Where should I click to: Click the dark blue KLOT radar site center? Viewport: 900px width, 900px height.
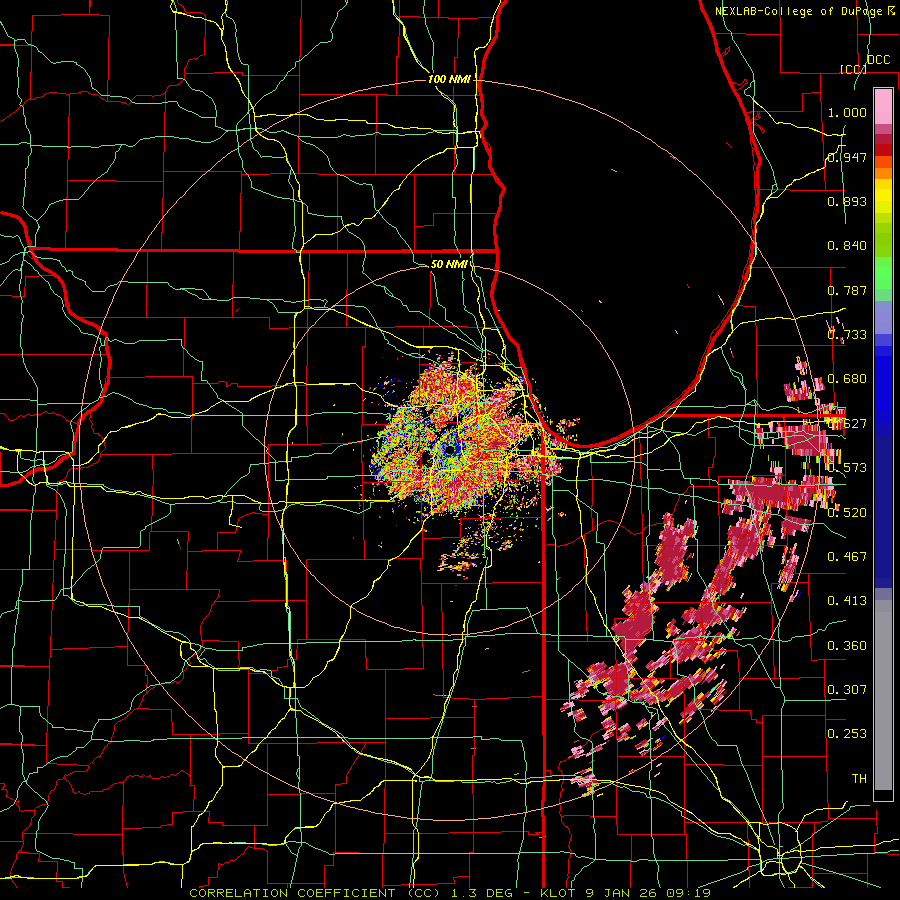[451, 449]
